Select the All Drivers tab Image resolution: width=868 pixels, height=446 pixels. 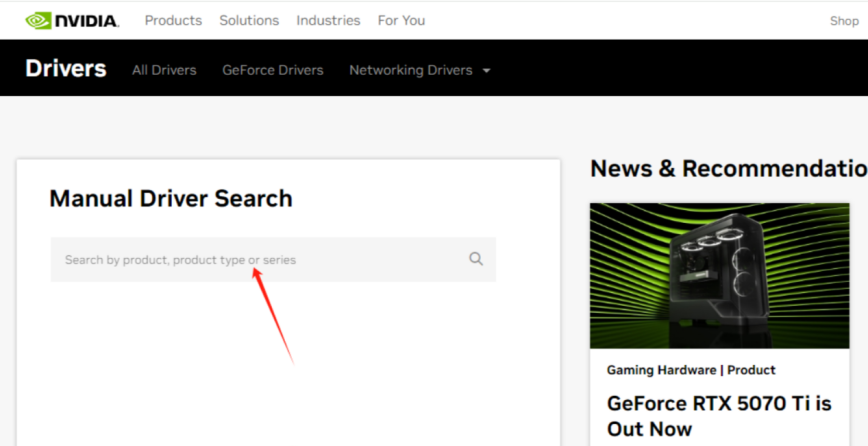point(164,70)
